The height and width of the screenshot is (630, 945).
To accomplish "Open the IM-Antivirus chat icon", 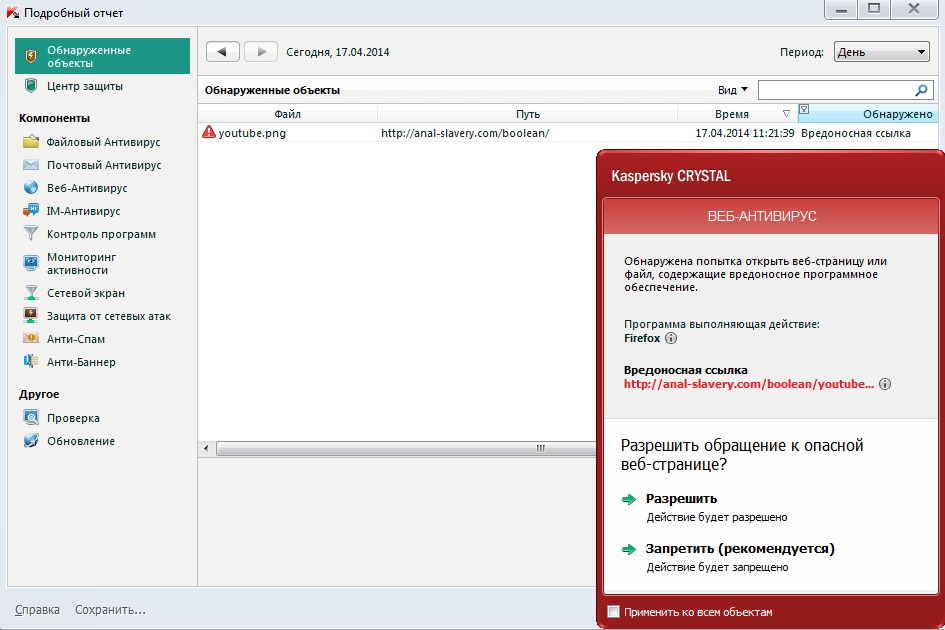I will [x=30, y=211].
